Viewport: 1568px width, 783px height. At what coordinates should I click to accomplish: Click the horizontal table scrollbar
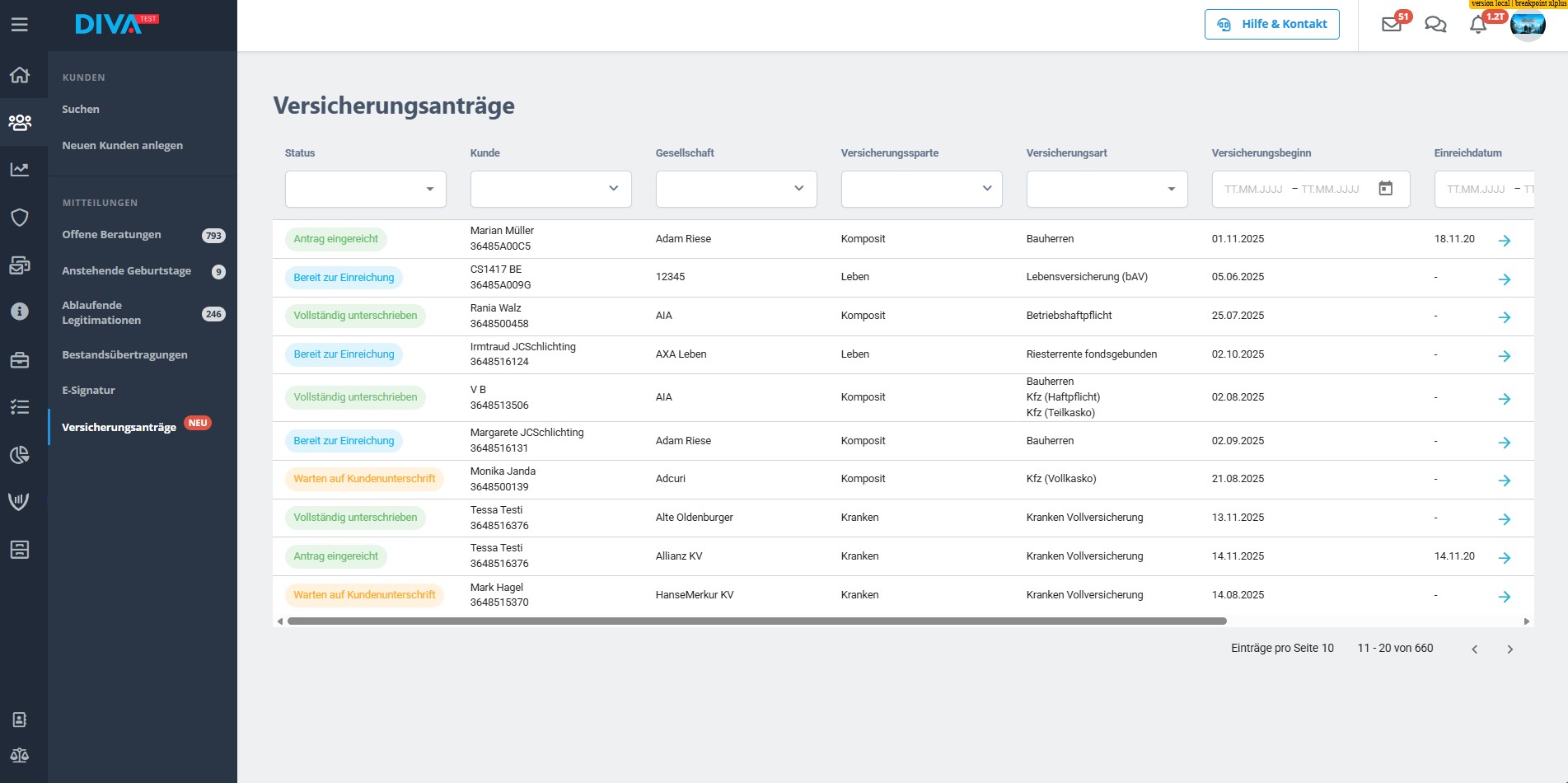coord(756,621)
